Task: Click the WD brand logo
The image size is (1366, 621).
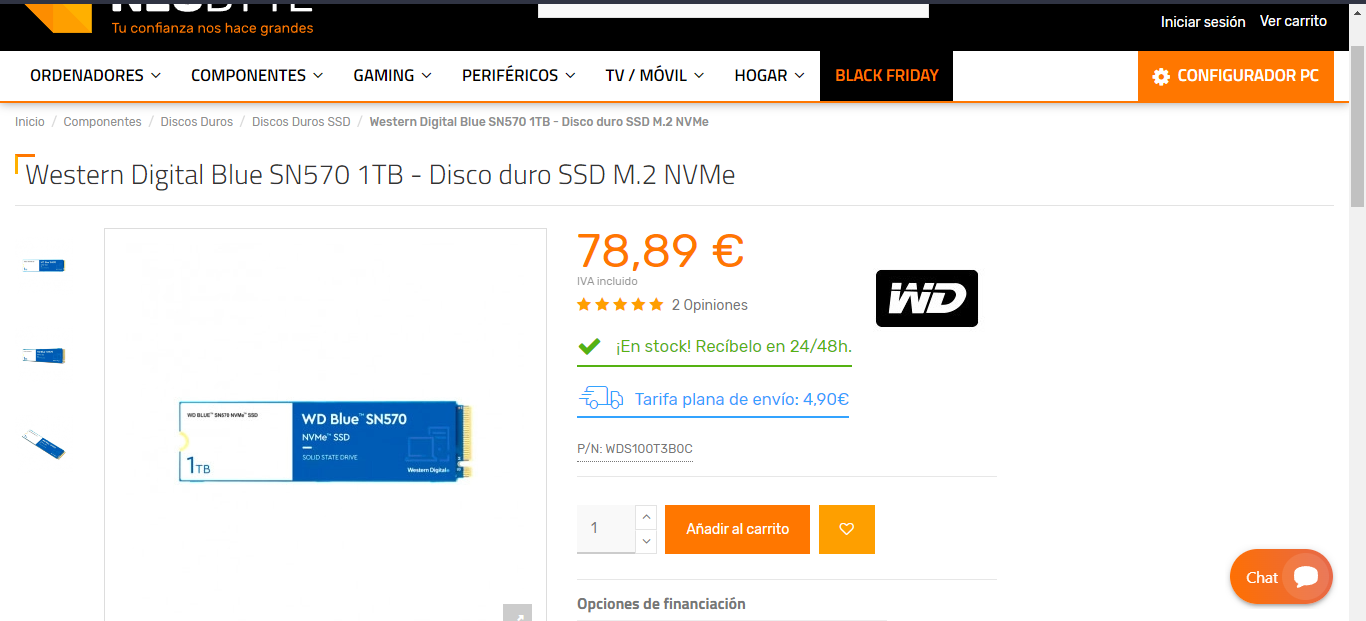Action: (x=927, y=298)
